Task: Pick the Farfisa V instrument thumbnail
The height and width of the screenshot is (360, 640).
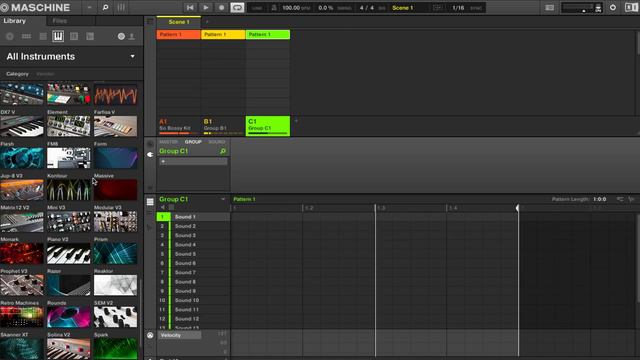Action: click(x=116, y=126)
